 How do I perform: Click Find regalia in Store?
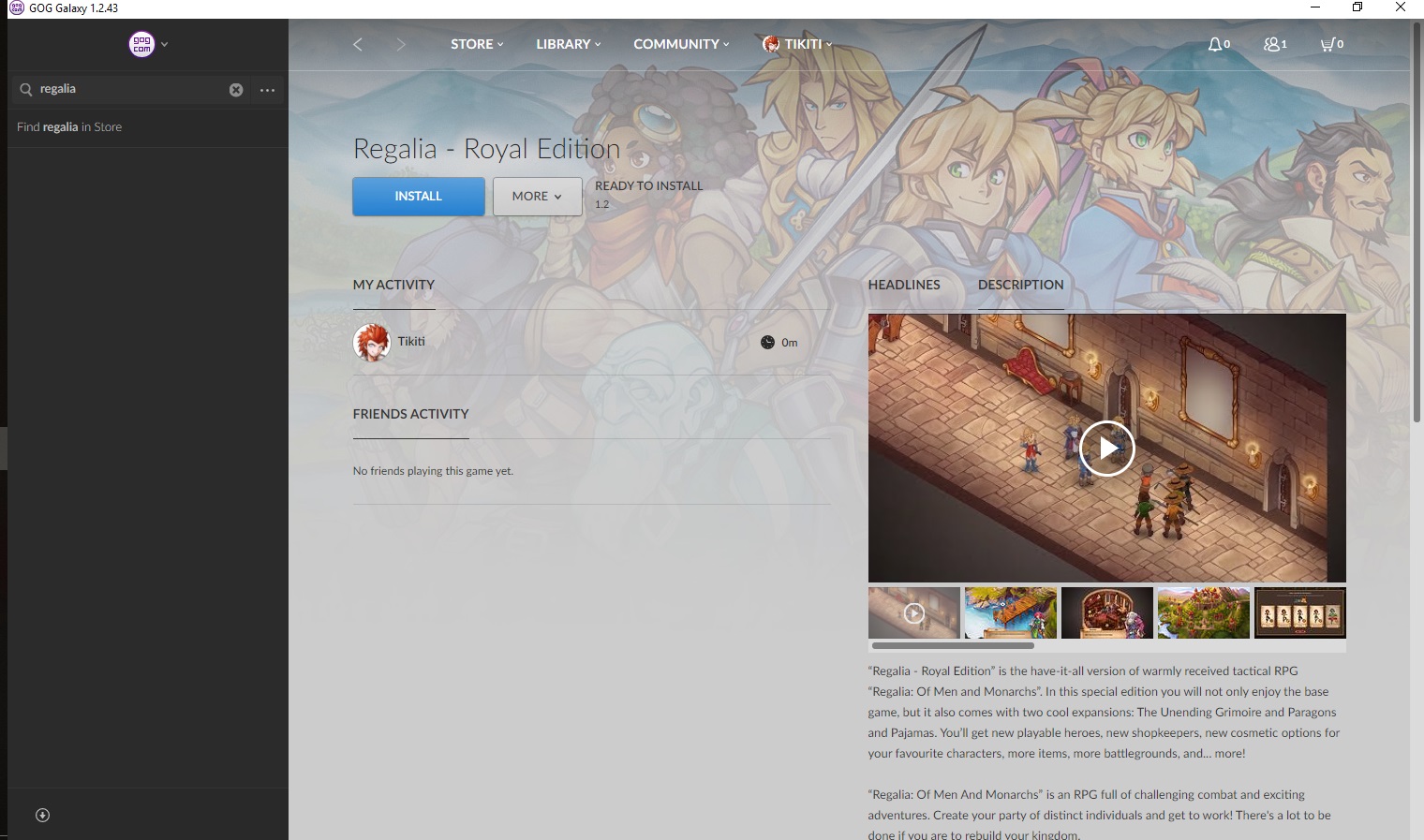click(x=69, y=127)
